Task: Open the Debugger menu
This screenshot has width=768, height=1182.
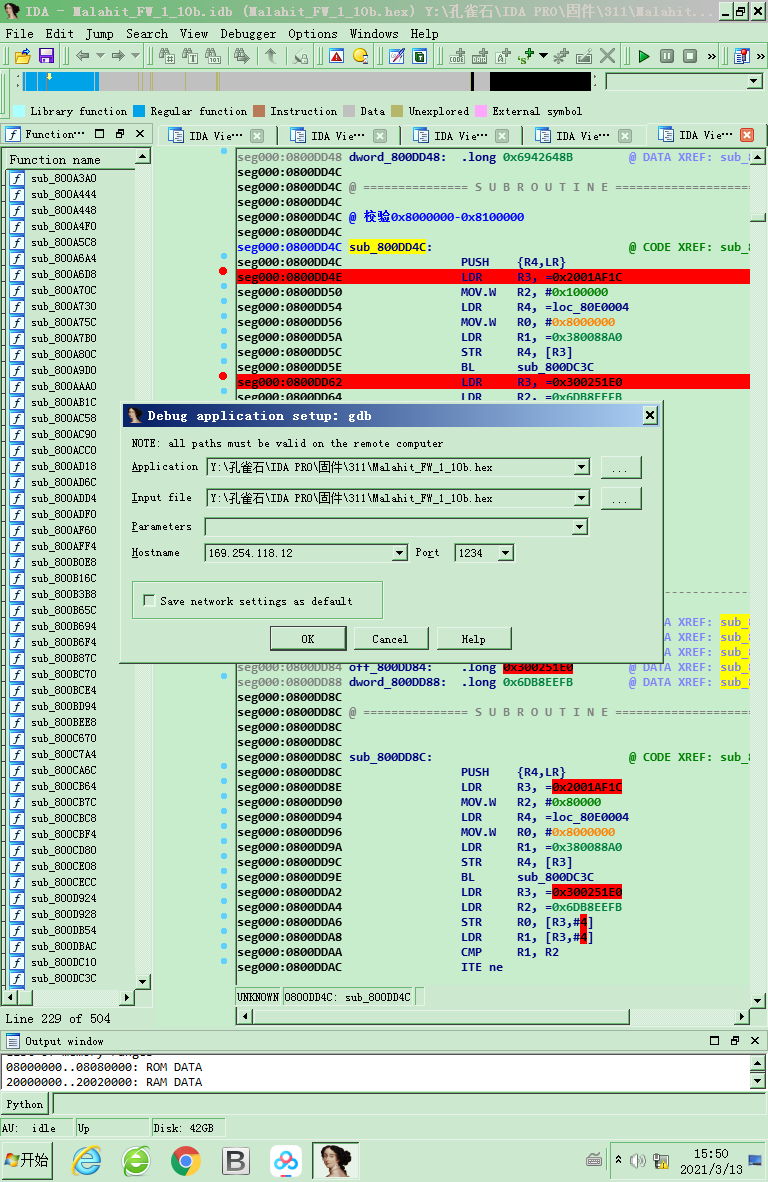Action: pos(248,34)
